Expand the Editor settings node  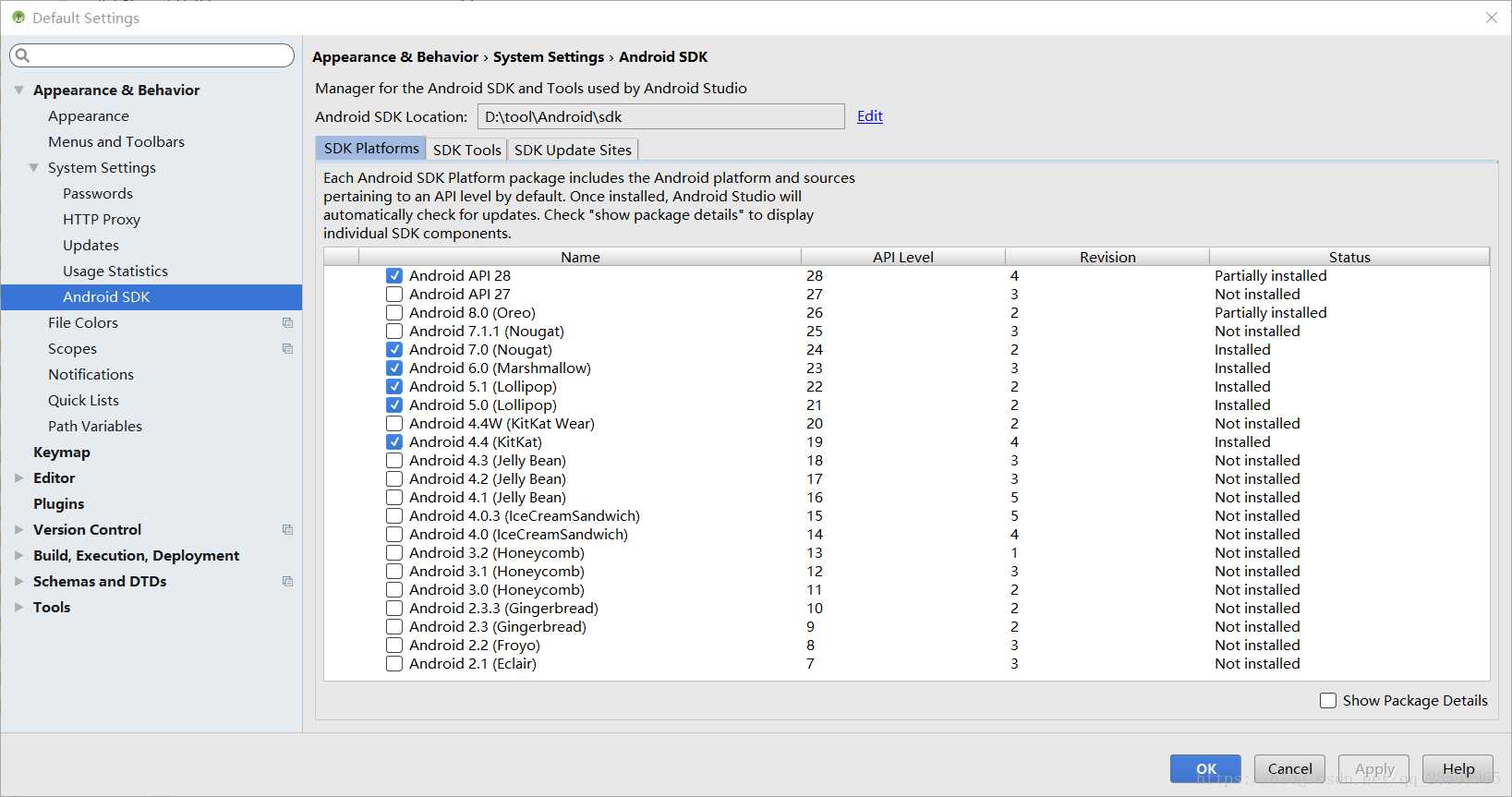[x=18, y=477]
